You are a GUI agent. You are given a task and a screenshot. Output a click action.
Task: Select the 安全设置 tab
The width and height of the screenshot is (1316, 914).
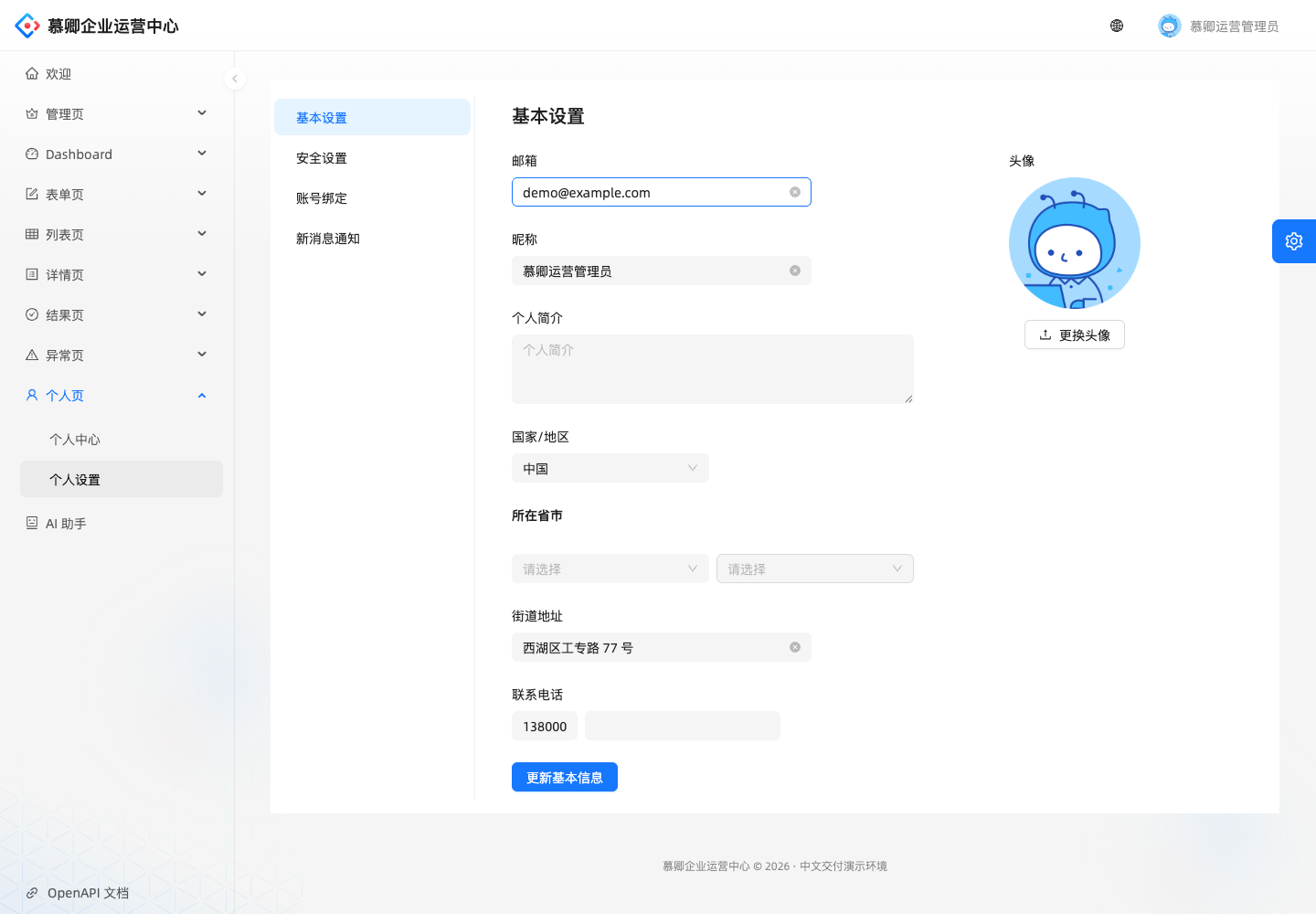pos(372,157)
